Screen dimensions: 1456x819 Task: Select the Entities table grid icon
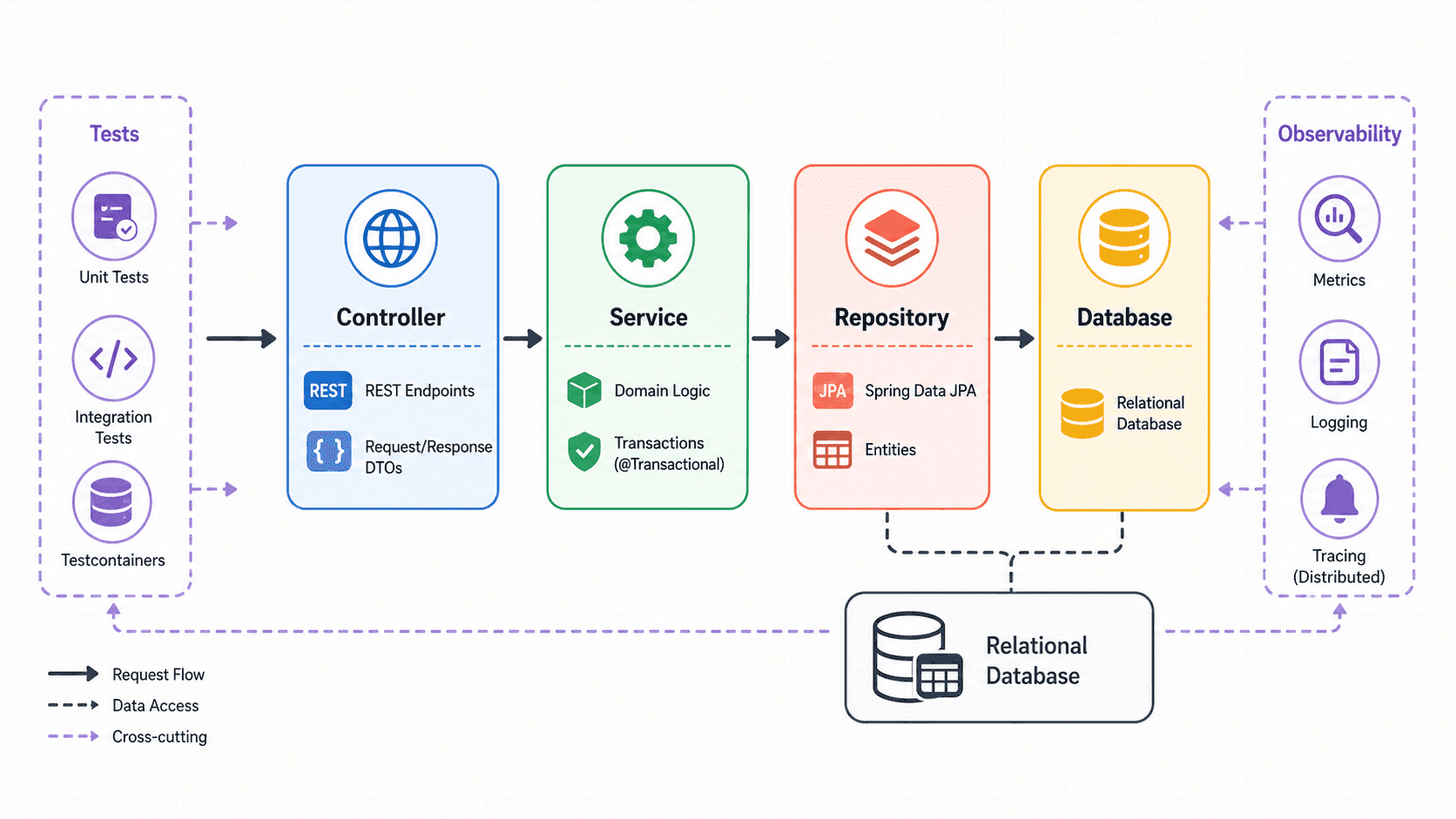[832, 450]
